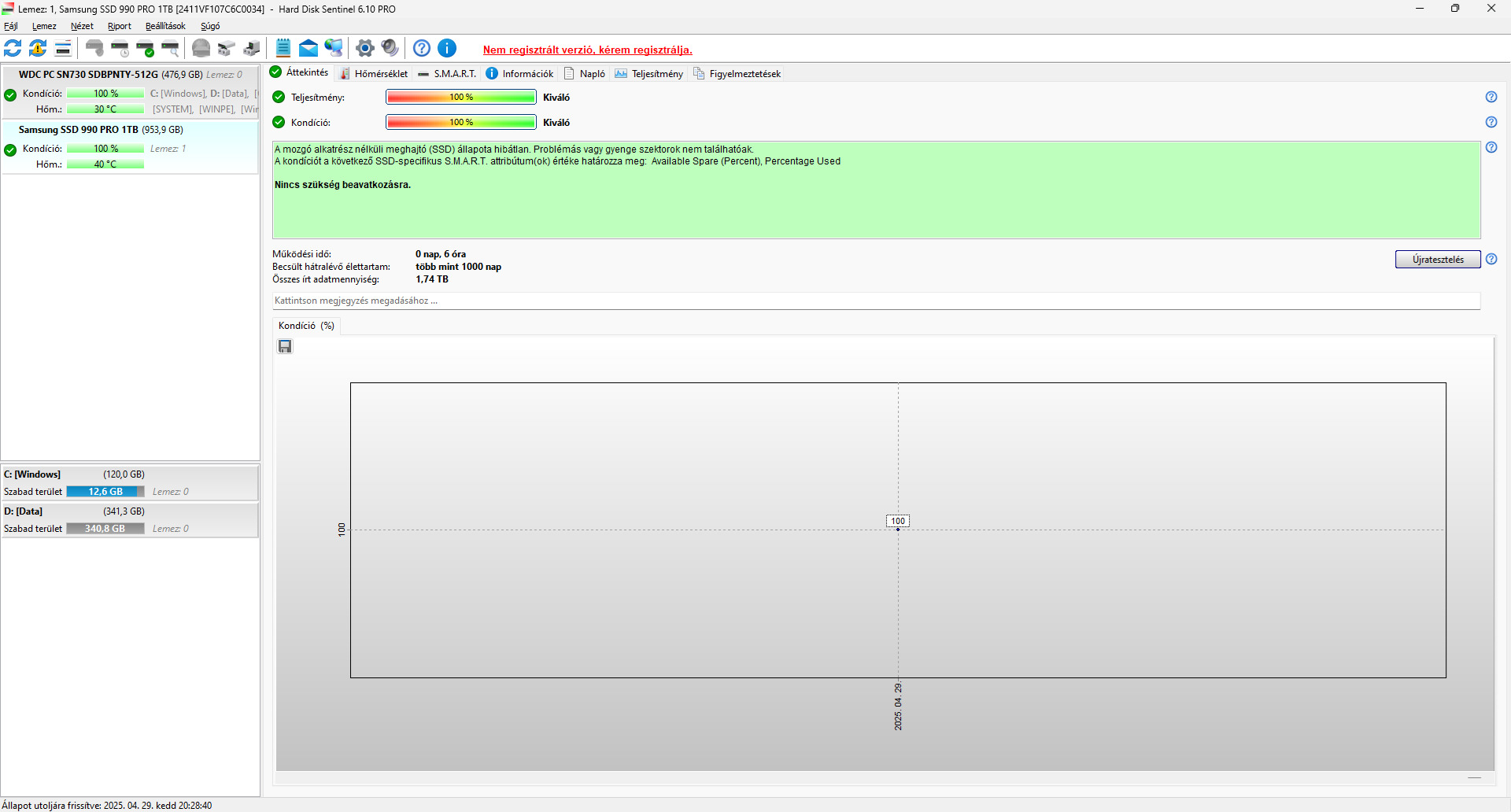Click the Teljesítmény 100 % progress bar
This screenshot has height=812, width=1511.
pyautogui.click(x=461, y=97)
